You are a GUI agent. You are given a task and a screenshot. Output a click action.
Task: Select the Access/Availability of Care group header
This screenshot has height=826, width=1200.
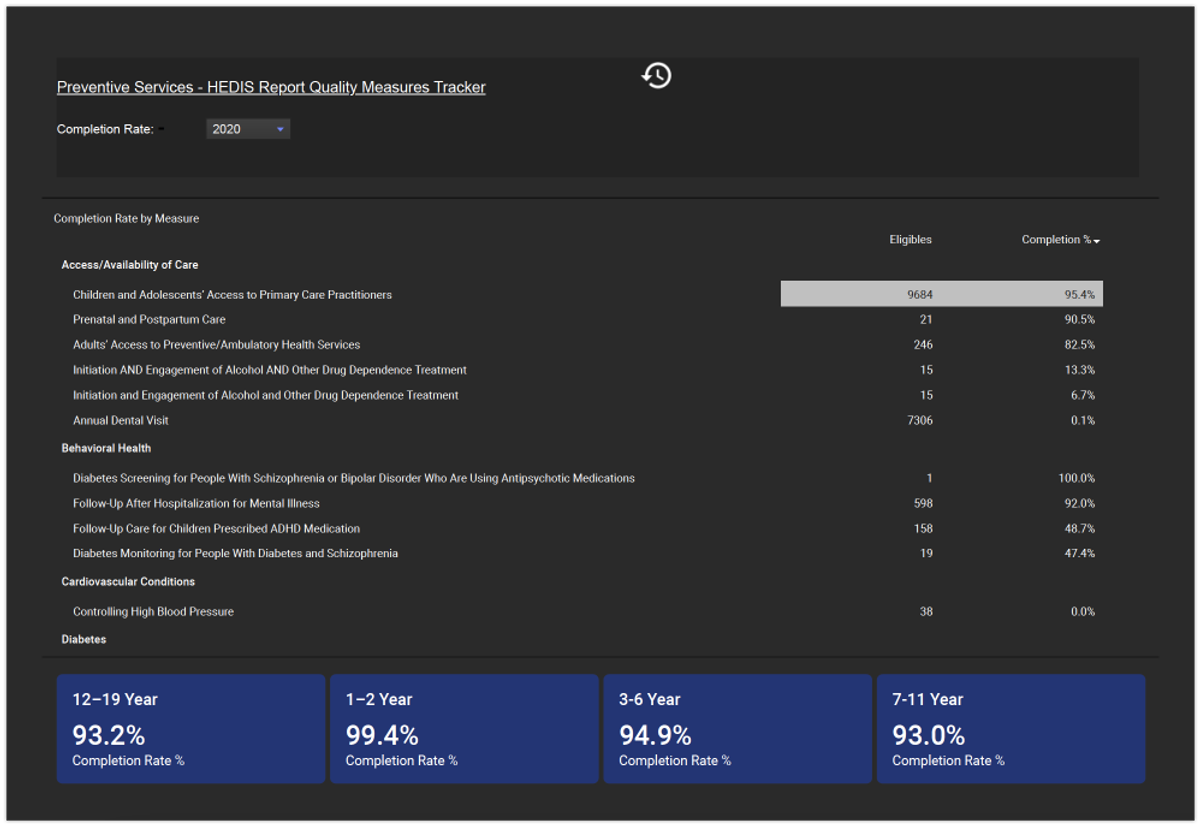[x=130, y=265]
